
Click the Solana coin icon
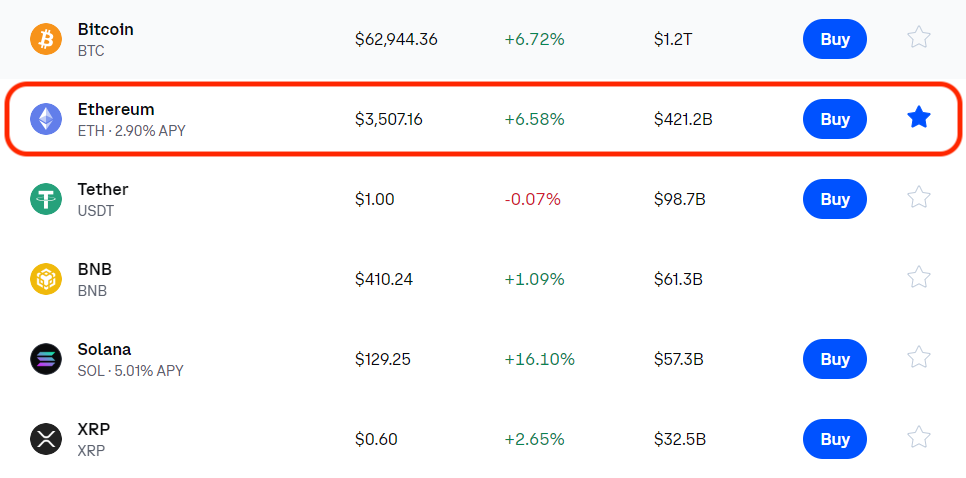tap(45, 359)
